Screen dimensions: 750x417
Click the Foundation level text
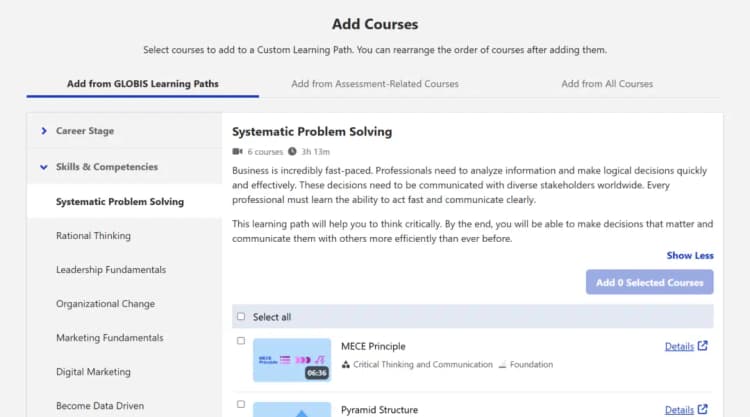click(531, 364)
